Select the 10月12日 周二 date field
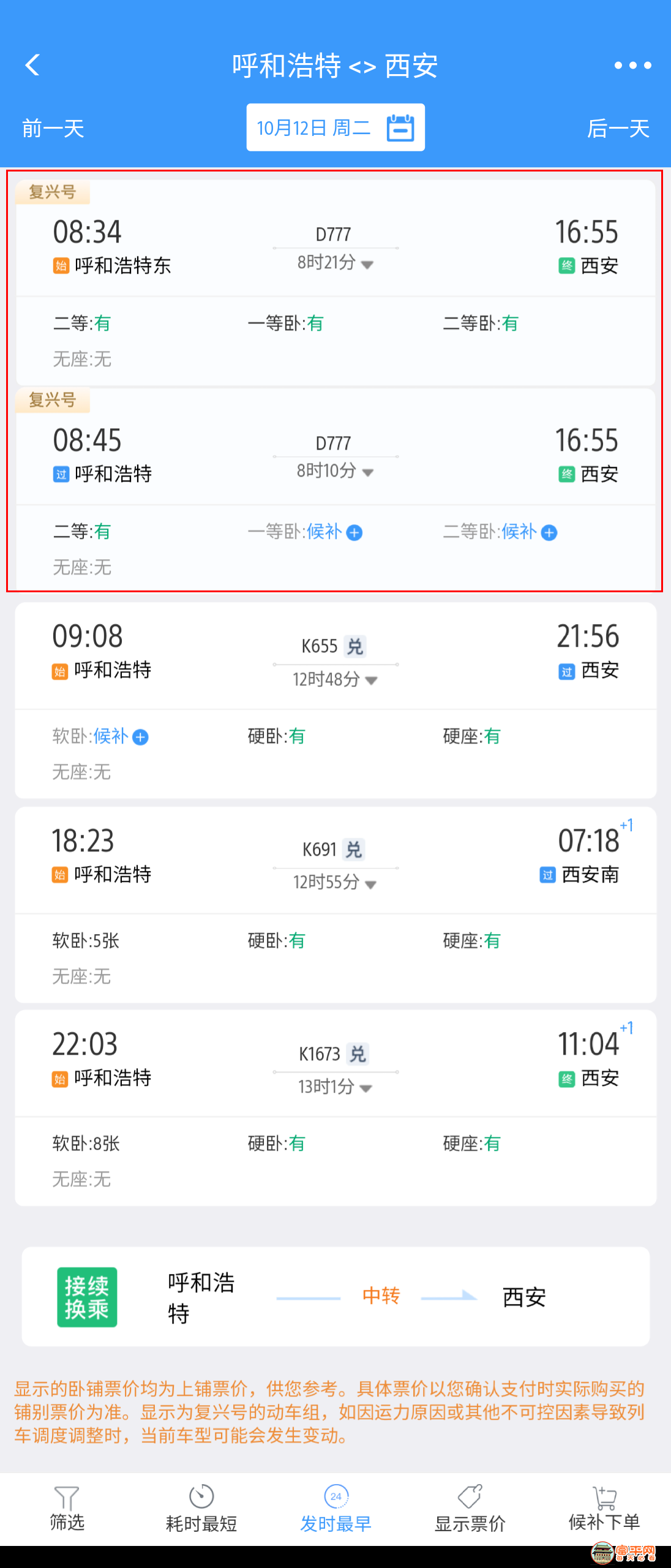The width and height of the screenshot is (671, 1568). (x=335, y=127)
